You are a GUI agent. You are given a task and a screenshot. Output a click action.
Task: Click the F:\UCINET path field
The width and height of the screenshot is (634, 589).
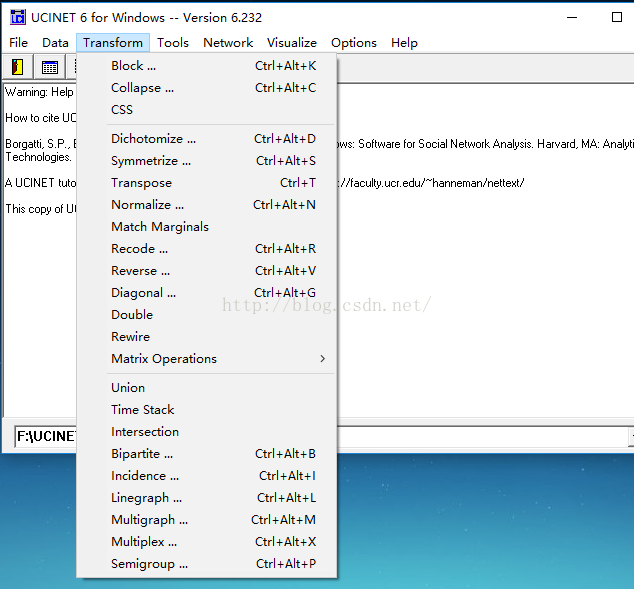click(x=45, y=436)
